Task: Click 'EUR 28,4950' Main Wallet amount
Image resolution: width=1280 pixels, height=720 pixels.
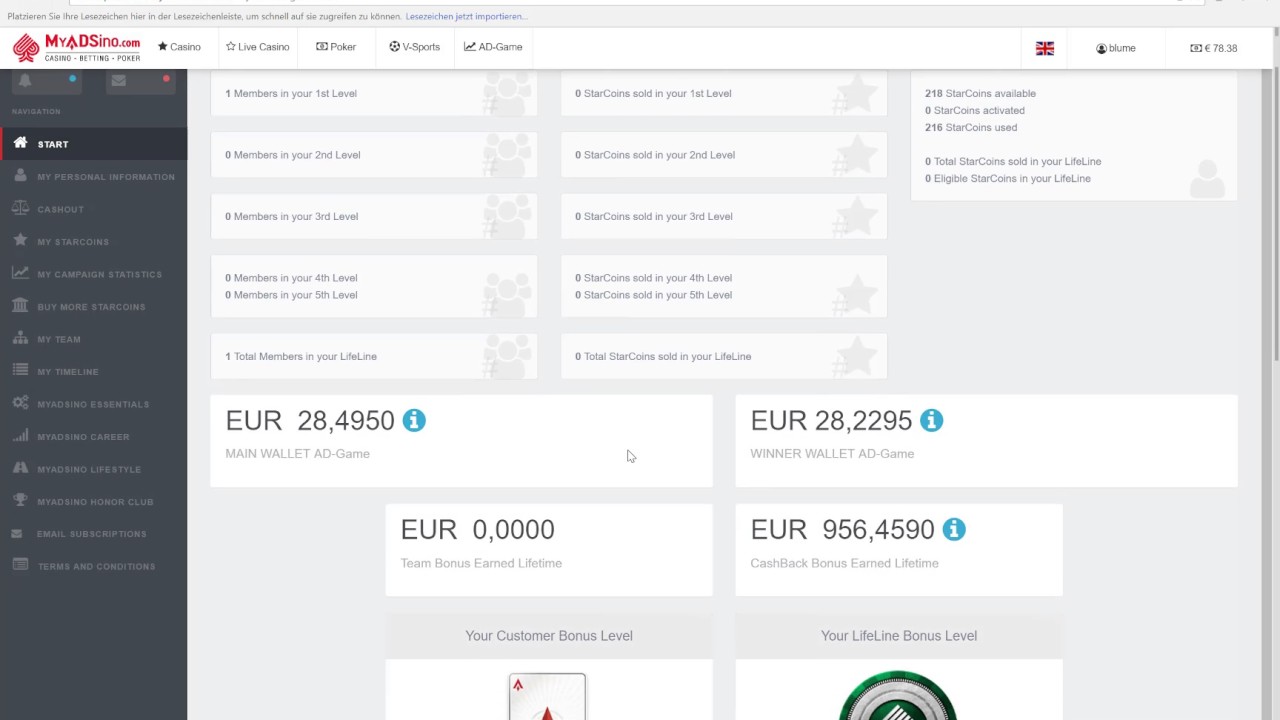Action: coord(310,421)
